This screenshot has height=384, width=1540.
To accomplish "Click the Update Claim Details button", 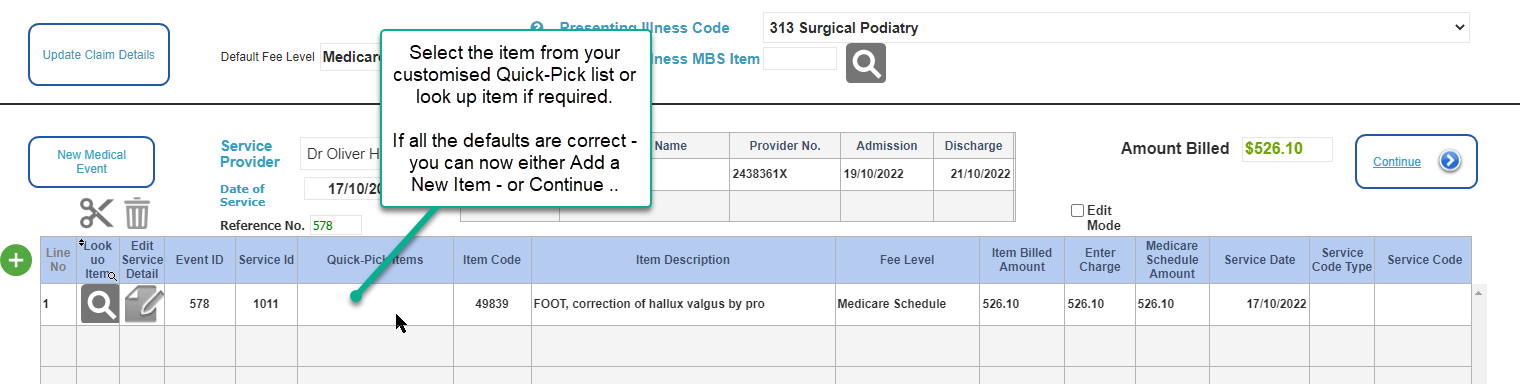I will [x=99, y=55].
